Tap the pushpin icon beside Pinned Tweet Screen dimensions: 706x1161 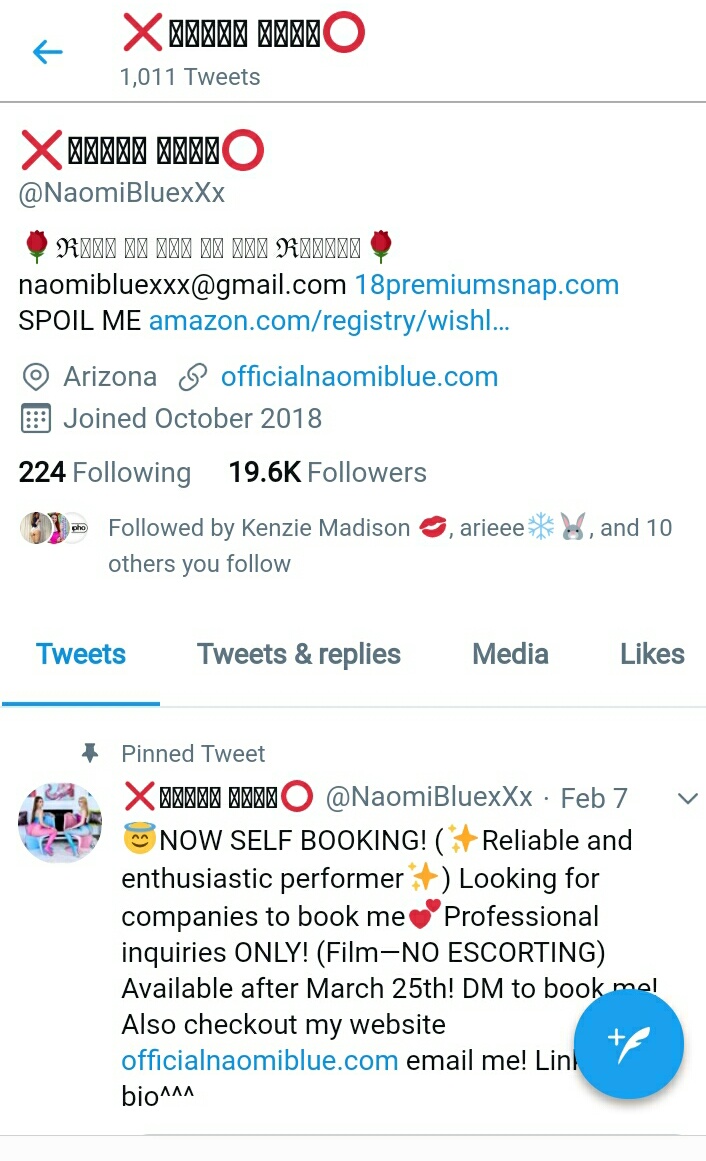(x=90, y=753)
